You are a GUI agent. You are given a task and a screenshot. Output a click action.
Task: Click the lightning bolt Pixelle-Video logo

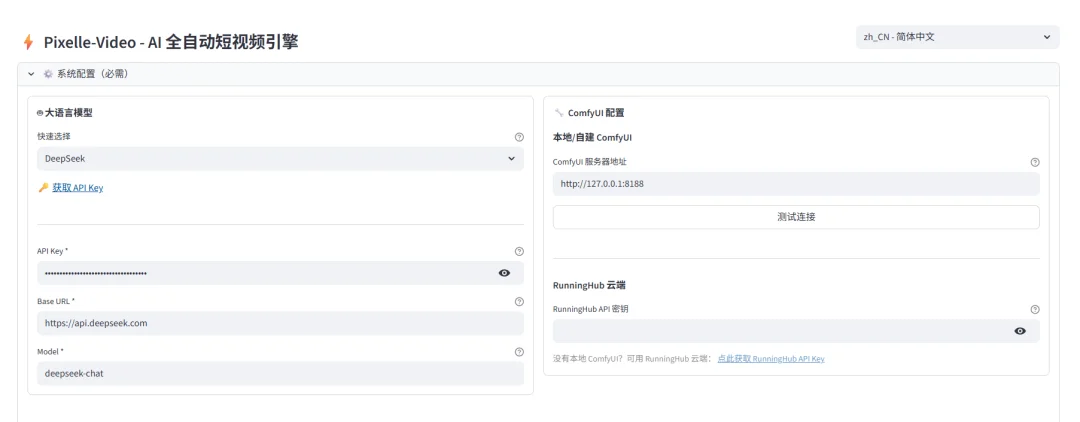(x=28, y=42)
